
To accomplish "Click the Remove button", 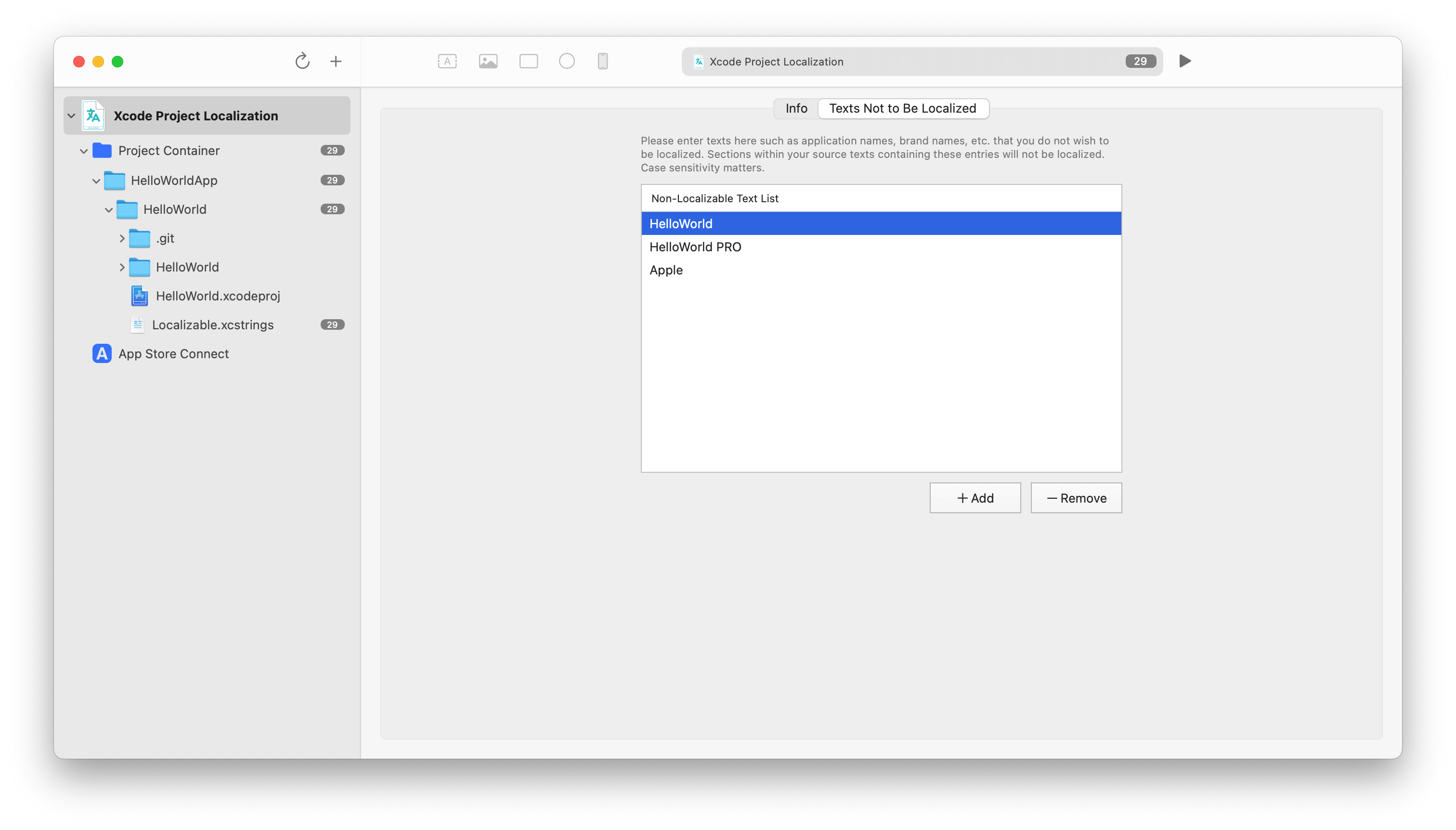I will [1076, 498].
